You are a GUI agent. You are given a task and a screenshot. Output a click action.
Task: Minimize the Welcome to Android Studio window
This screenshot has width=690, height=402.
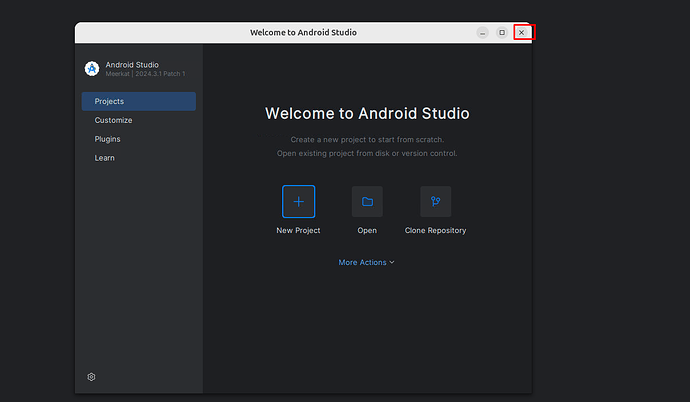point(483,33)
